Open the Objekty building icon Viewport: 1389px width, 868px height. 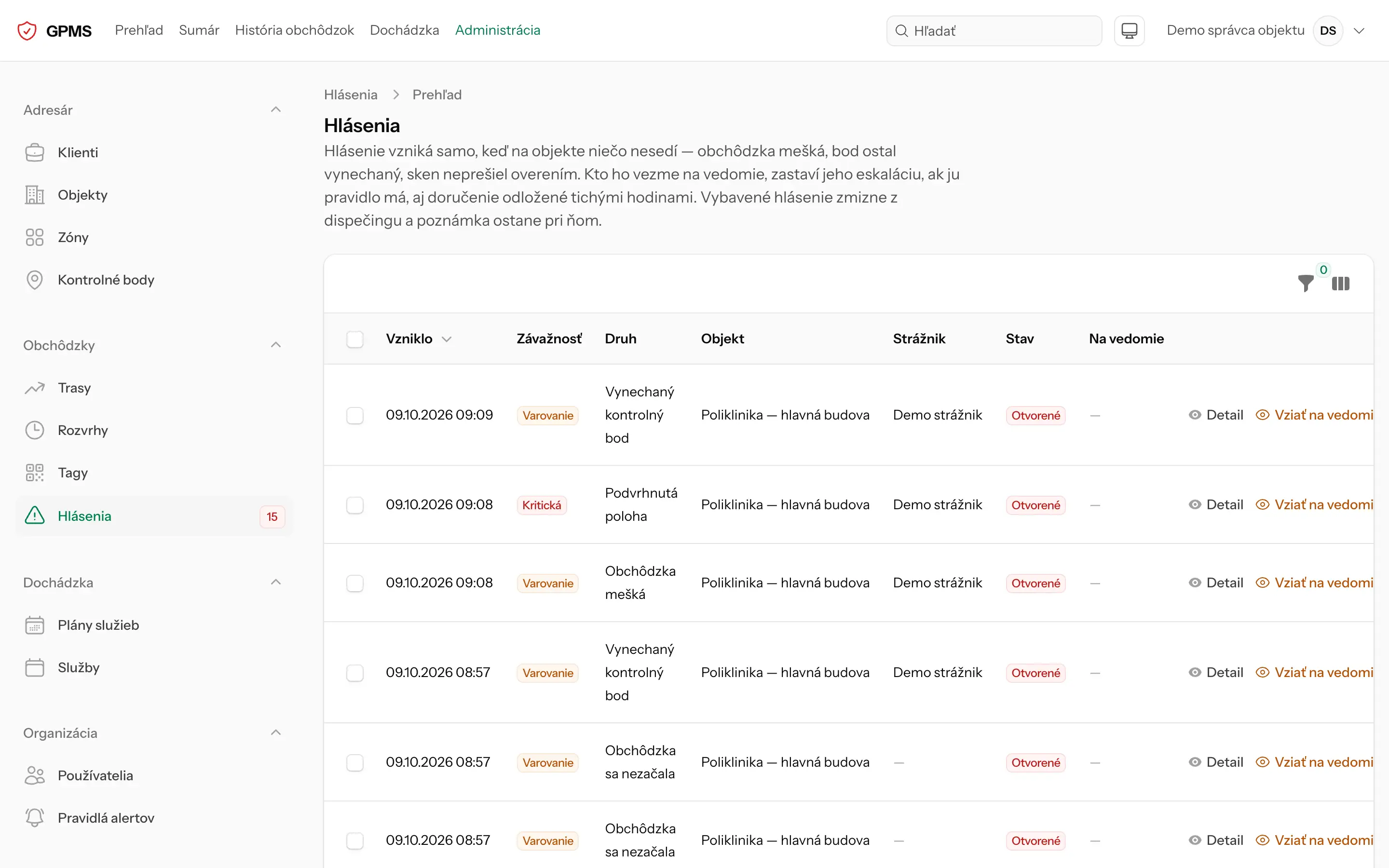(34, 195)
